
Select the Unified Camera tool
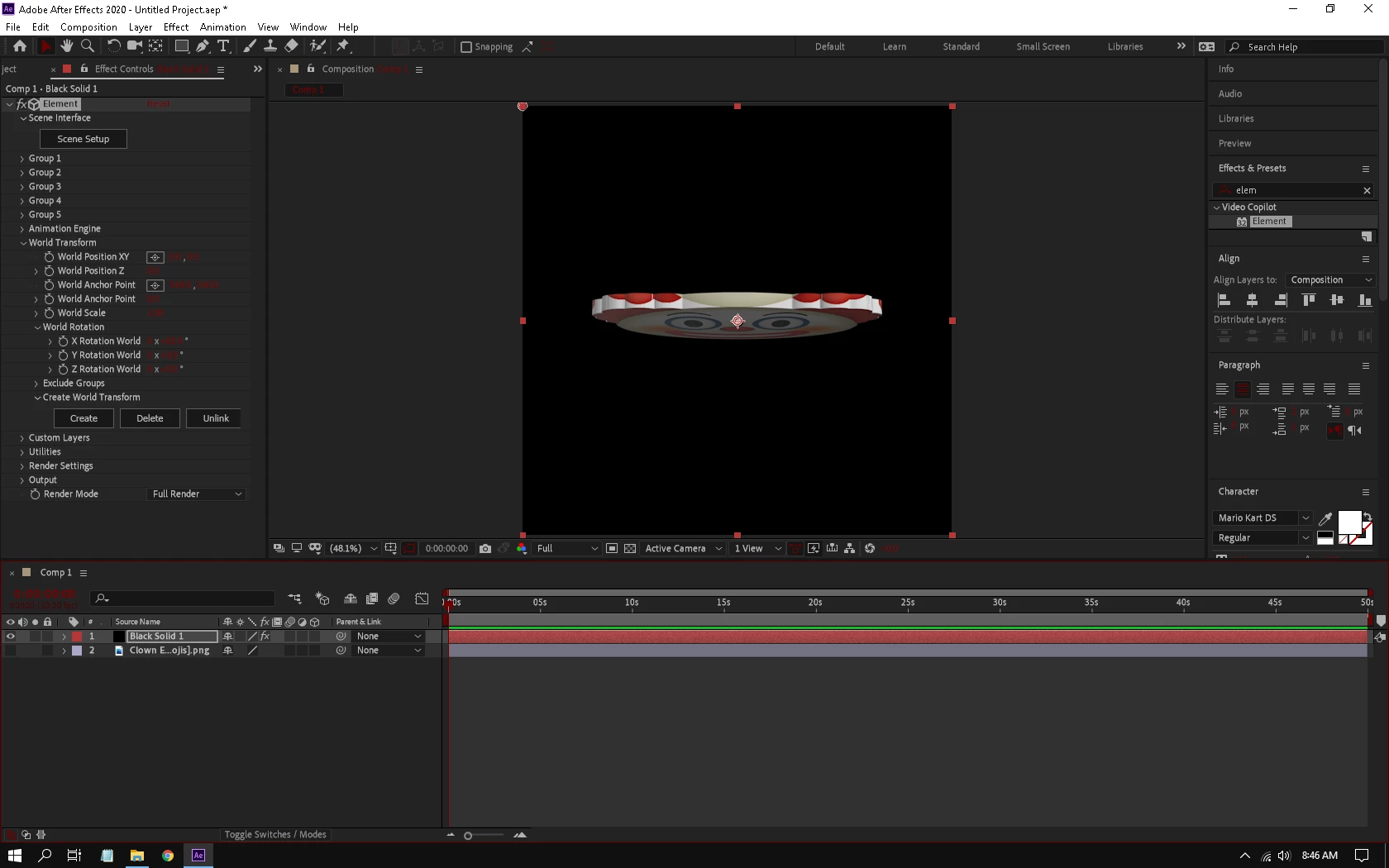(x=134, y=46)
